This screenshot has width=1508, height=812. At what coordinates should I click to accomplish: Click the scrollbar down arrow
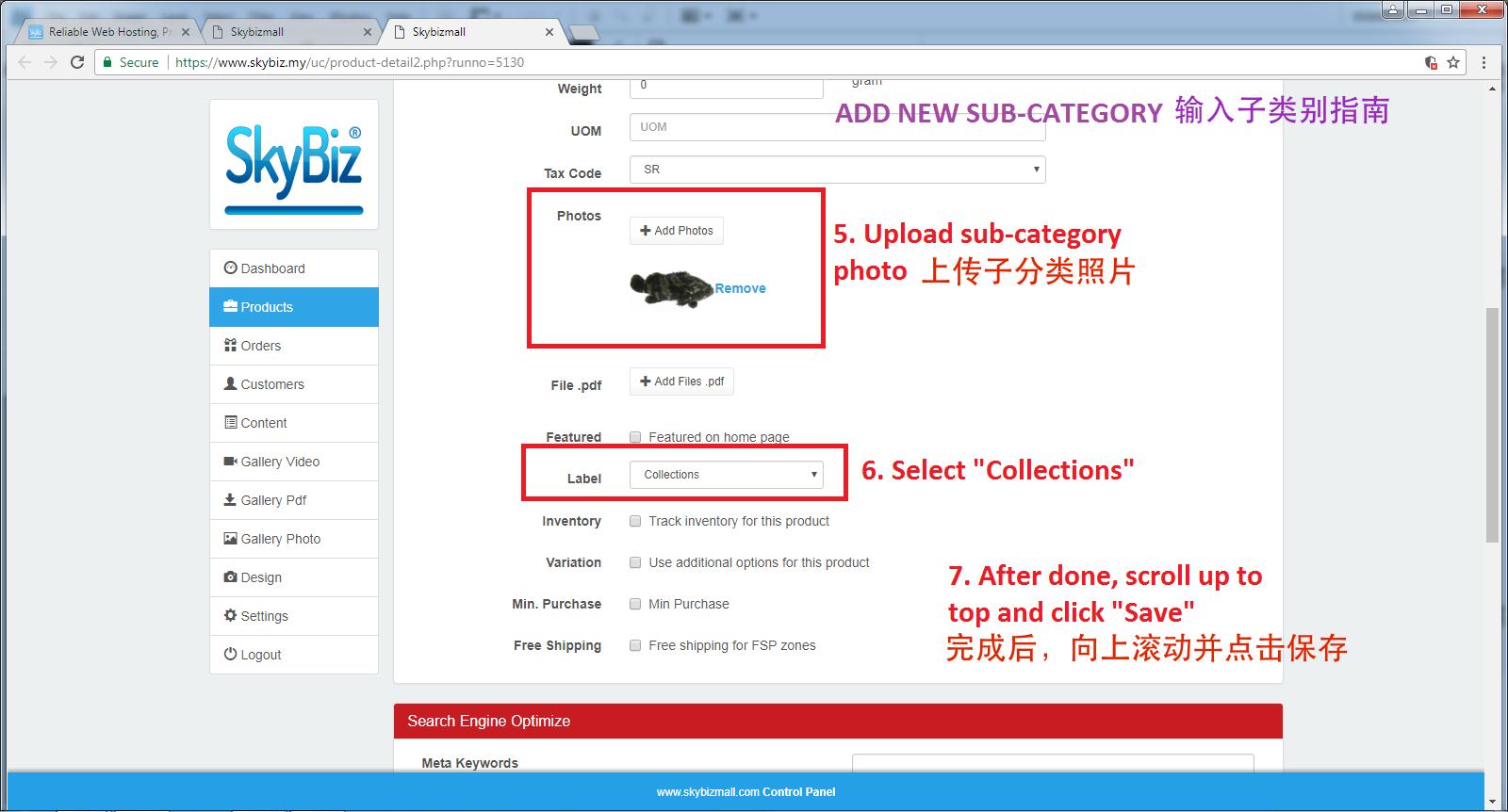tap(1492, 802)
